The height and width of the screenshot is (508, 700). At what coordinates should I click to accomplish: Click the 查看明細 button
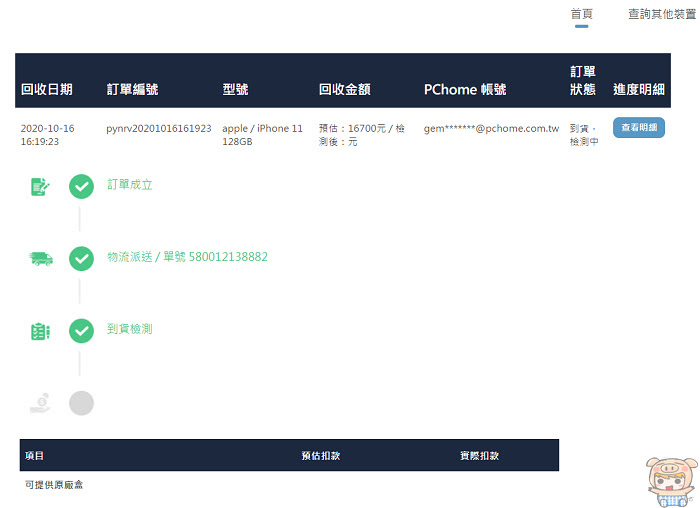point(638,128)
